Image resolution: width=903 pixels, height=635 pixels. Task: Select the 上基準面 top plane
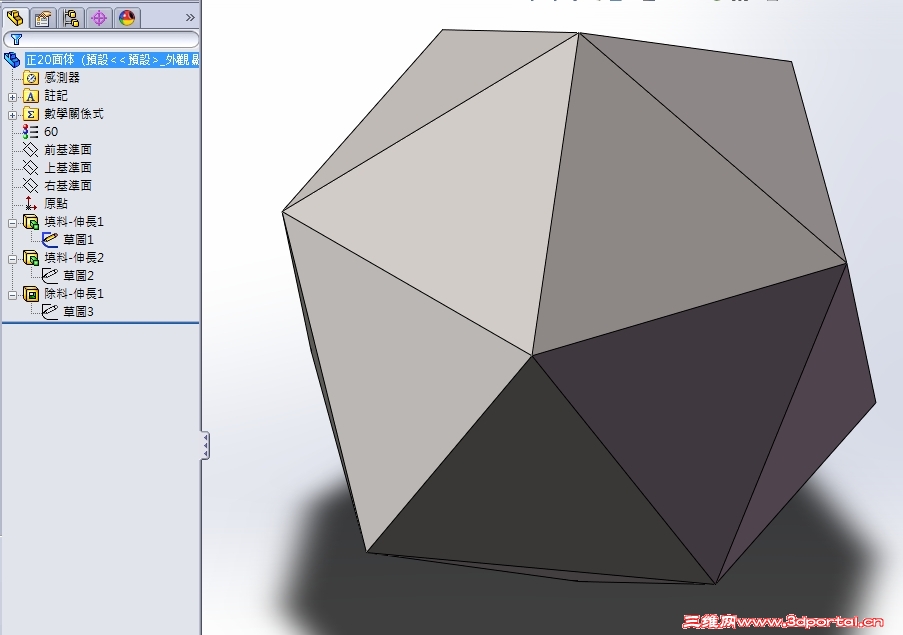point(68,168)
